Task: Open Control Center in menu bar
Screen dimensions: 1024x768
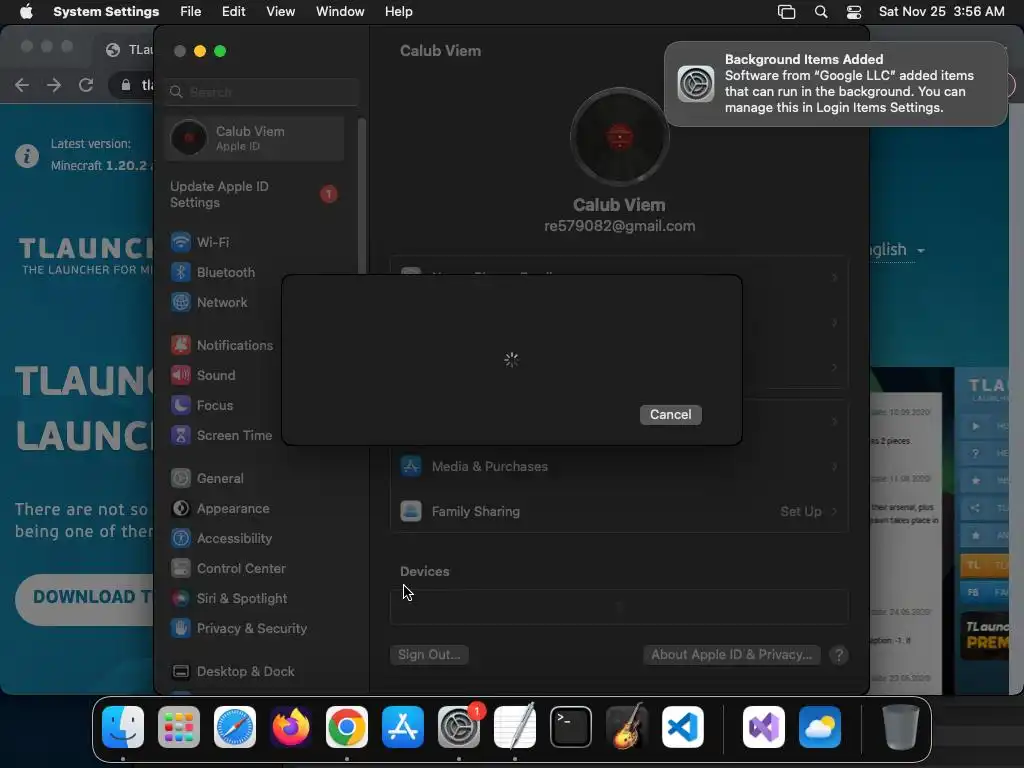Action: pyautogui.click(x=854, y=12)
